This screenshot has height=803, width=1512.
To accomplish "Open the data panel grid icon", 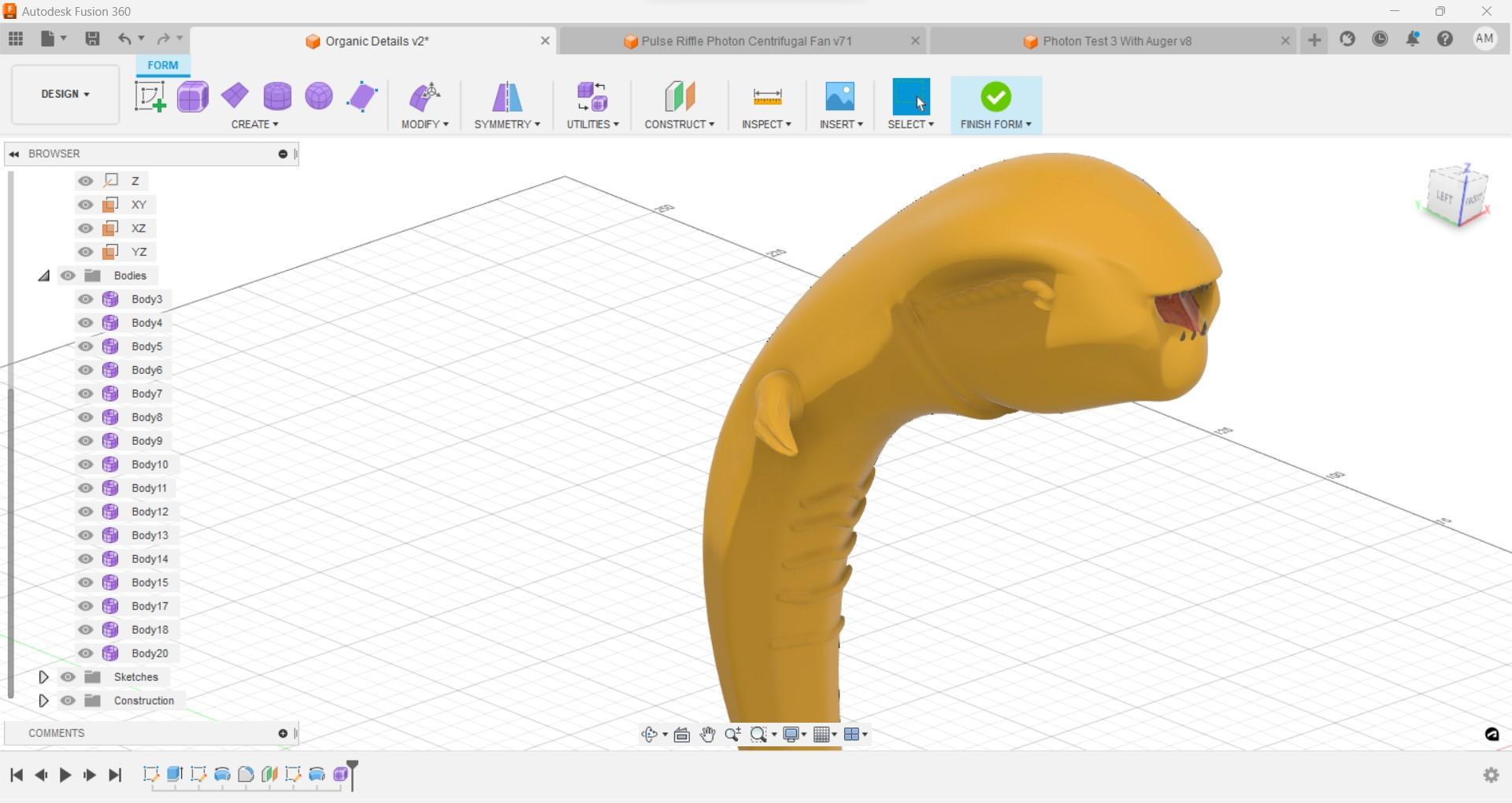I will [x=16, y=39].
